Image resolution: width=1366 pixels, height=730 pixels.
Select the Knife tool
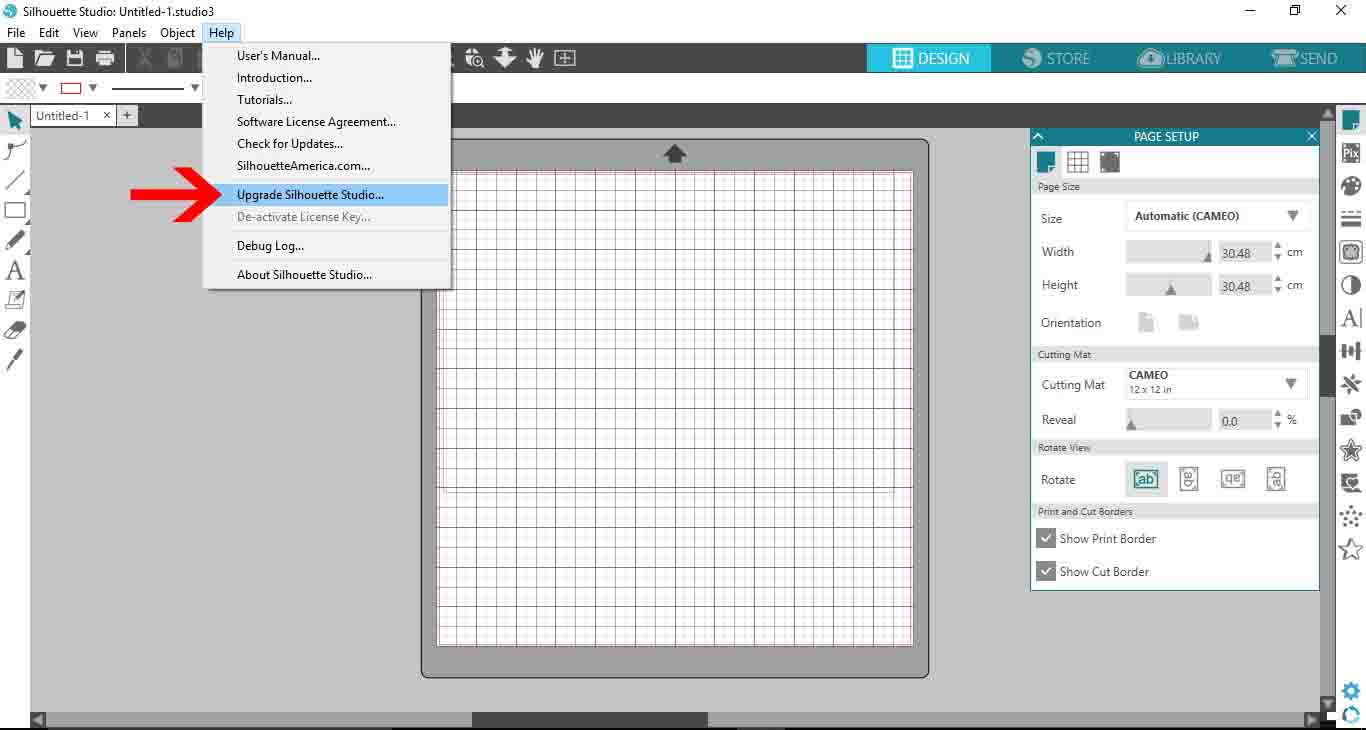tap(15, 360)
